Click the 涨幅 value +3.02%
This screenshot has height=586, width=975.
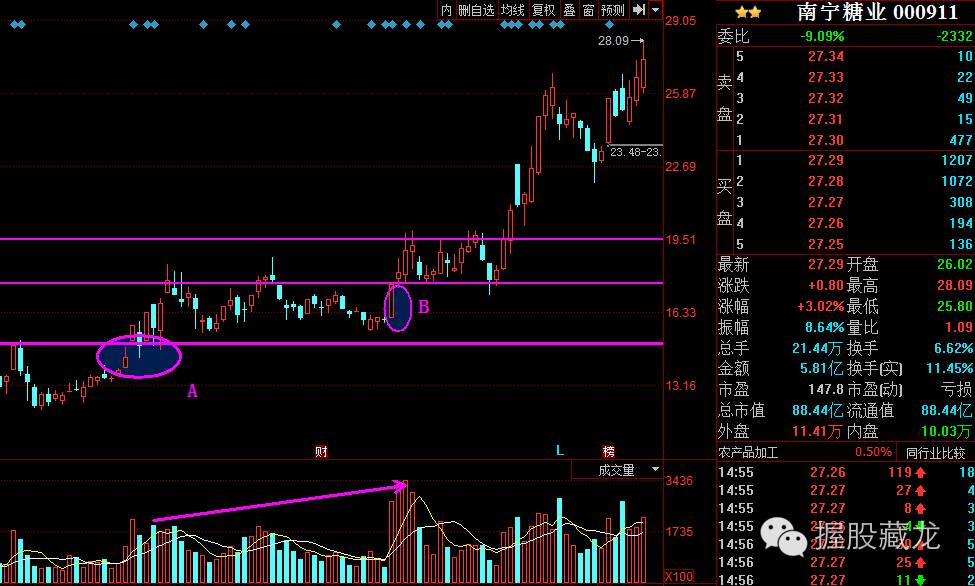[x=821, y=307]
